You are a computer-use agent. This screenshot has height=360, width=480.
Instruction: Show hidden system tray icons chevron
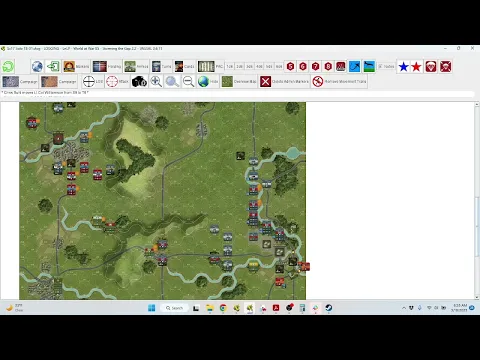click(404, 308)
